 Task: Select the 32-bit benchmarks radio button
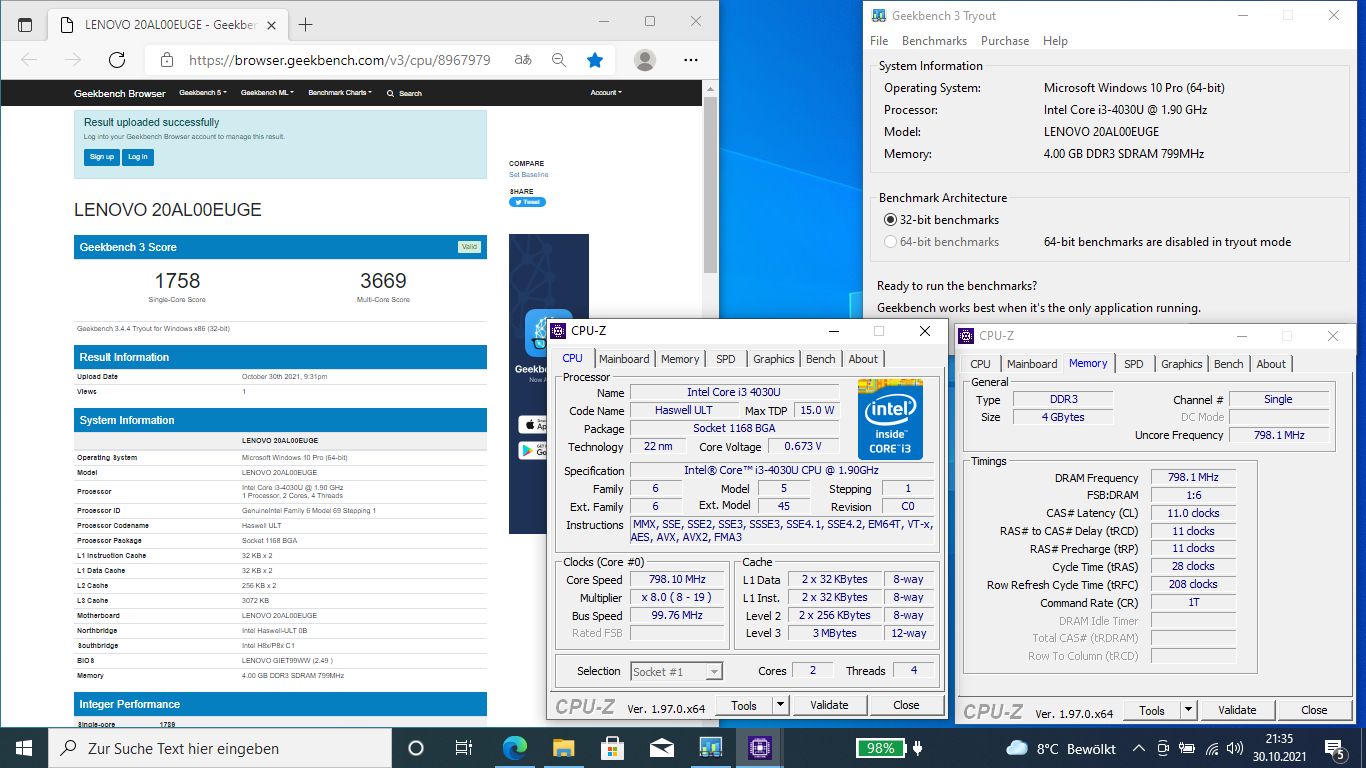point(891,220)
